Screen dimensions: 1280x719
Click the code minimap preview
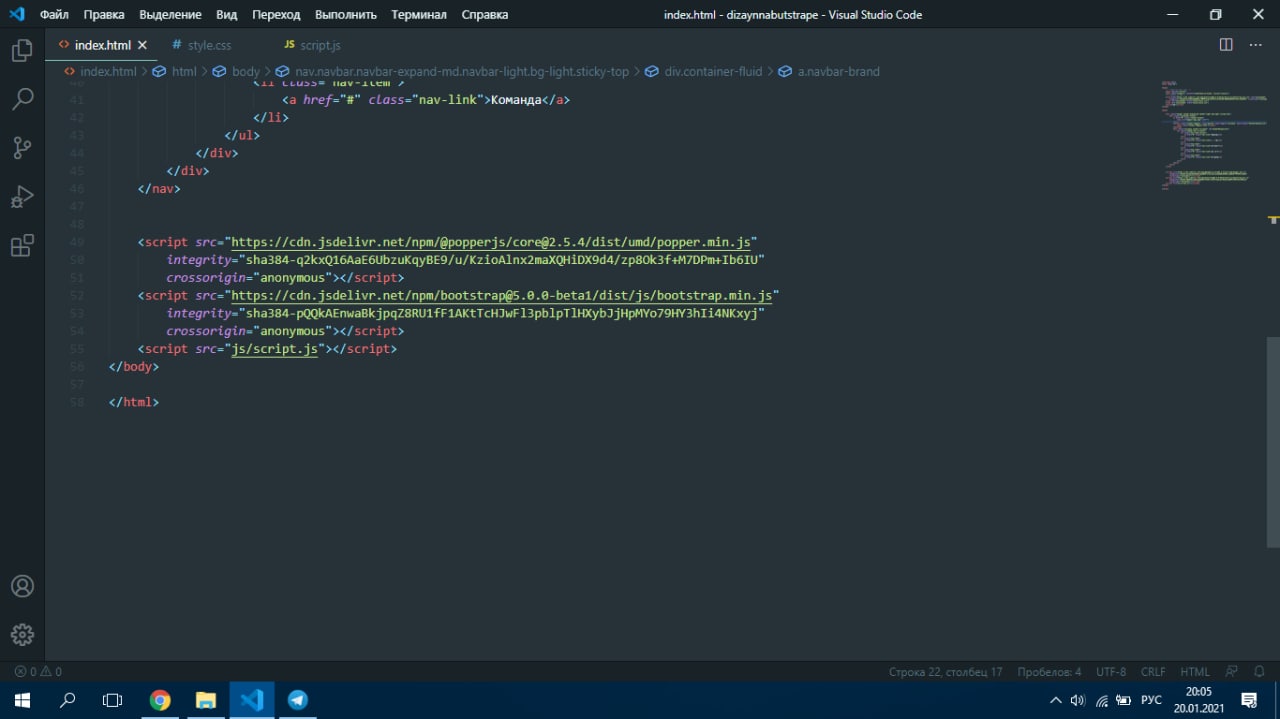pos(1212,135)
